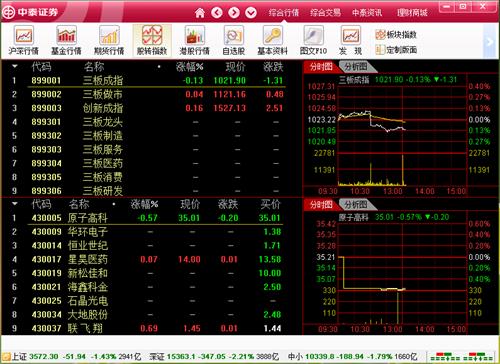Select row 899003 创新成指
The image size is (500, 364).
point(148,108)
